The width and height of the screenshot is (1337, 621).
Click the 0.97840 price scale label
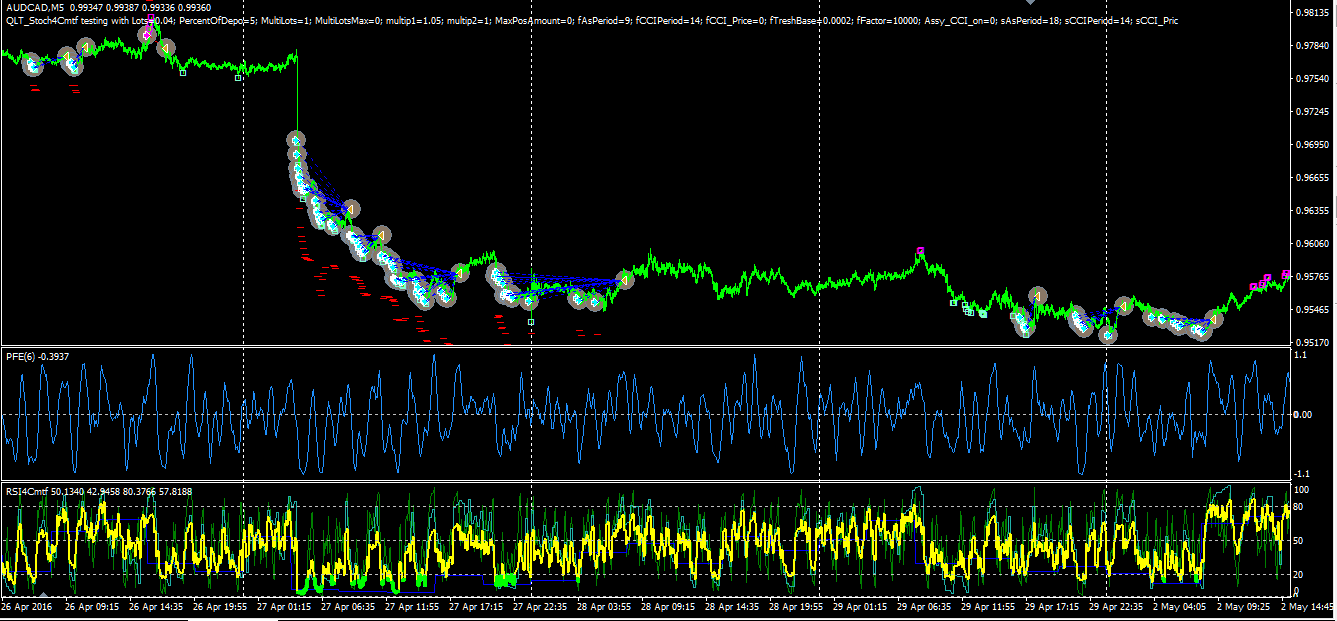point(1310,46)
